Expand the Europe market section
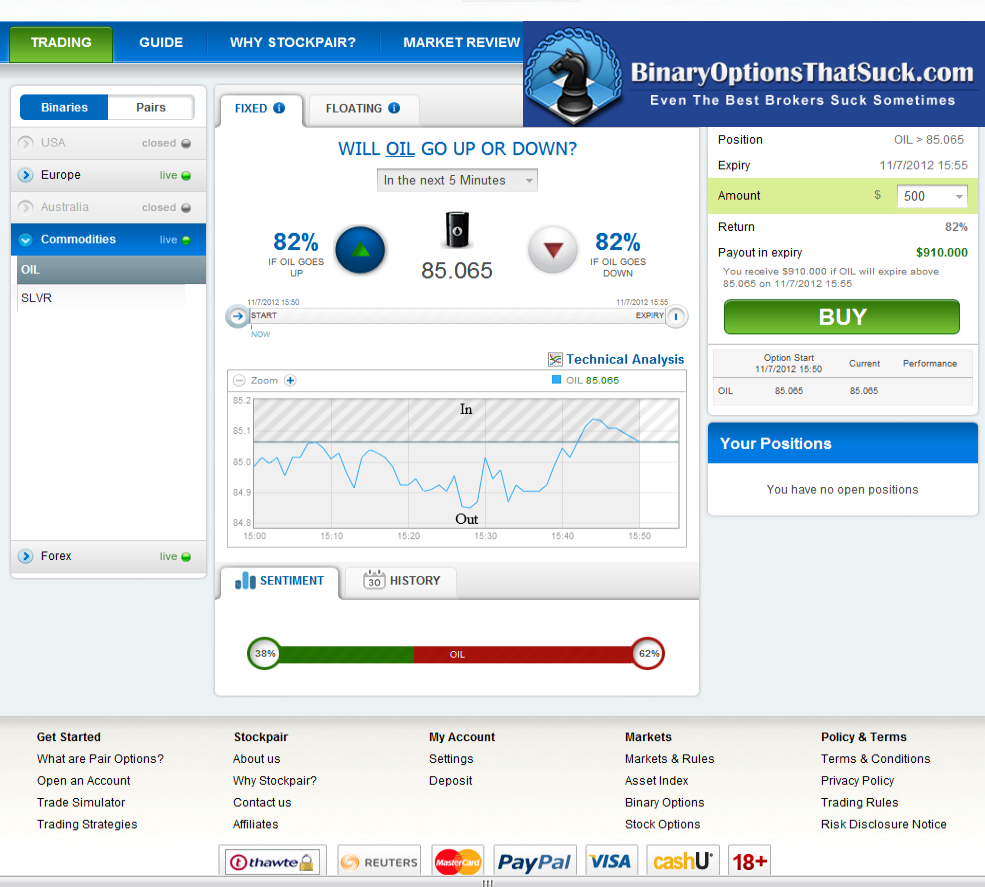Viewport: 985px width, 887px height. pos(108,175)
